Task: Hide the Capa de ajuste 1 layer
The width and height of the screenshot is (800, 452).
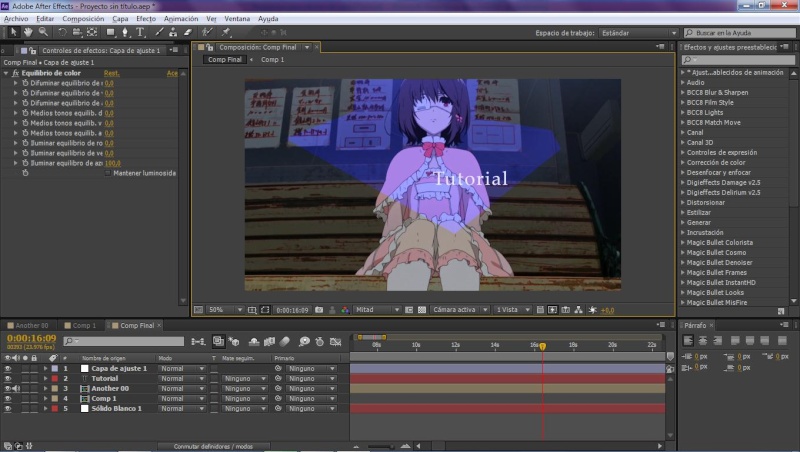Action: point(8,368)
